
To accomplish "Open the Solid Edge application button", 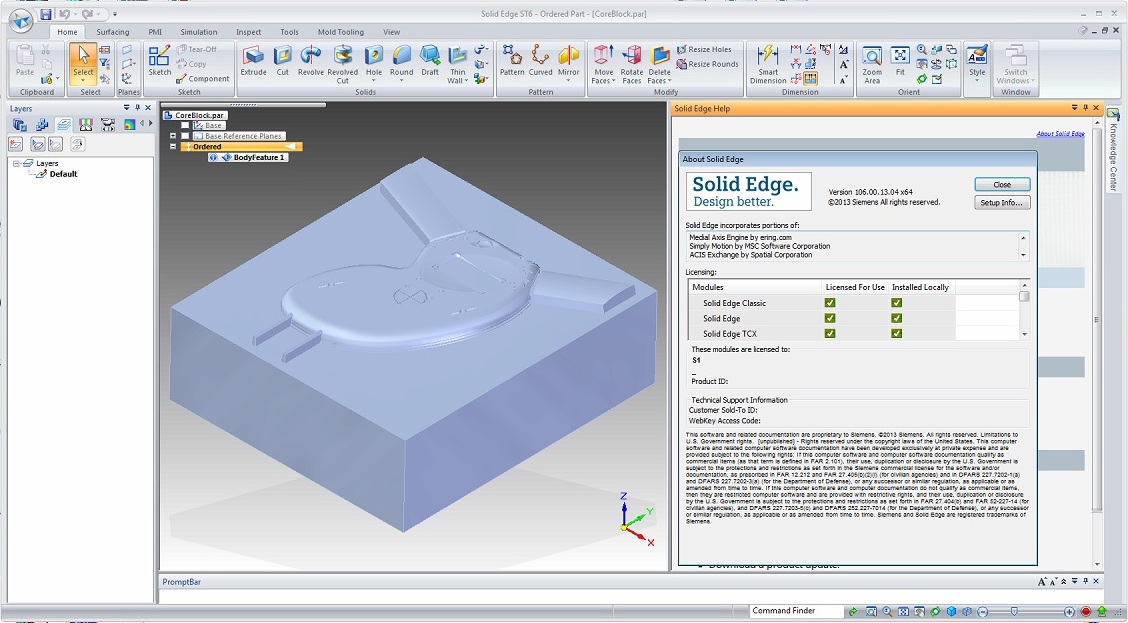I will (x=21, y=21).
